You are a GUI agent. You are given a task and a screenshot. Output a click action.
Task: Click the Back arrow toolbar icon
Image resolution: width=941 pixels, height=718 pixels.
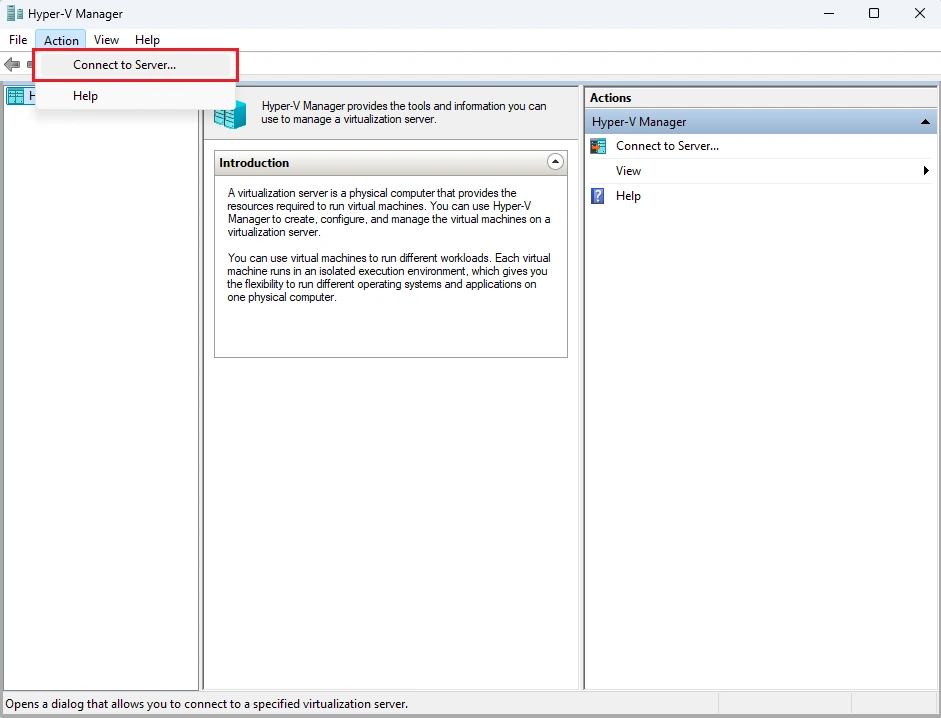pos(11,64)
